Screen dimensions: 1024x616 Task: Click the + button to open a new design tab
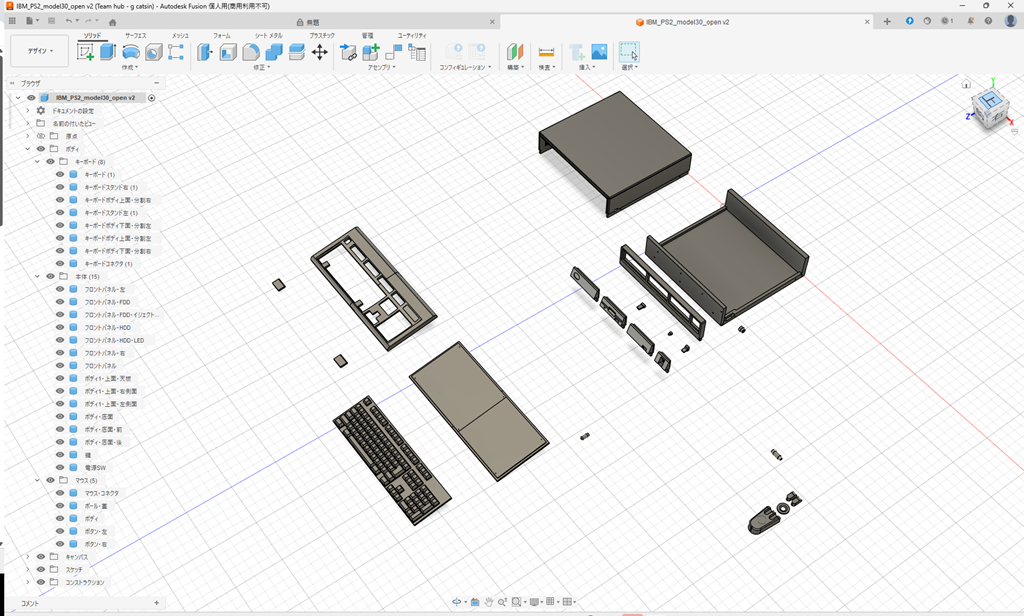pos(887,20)
